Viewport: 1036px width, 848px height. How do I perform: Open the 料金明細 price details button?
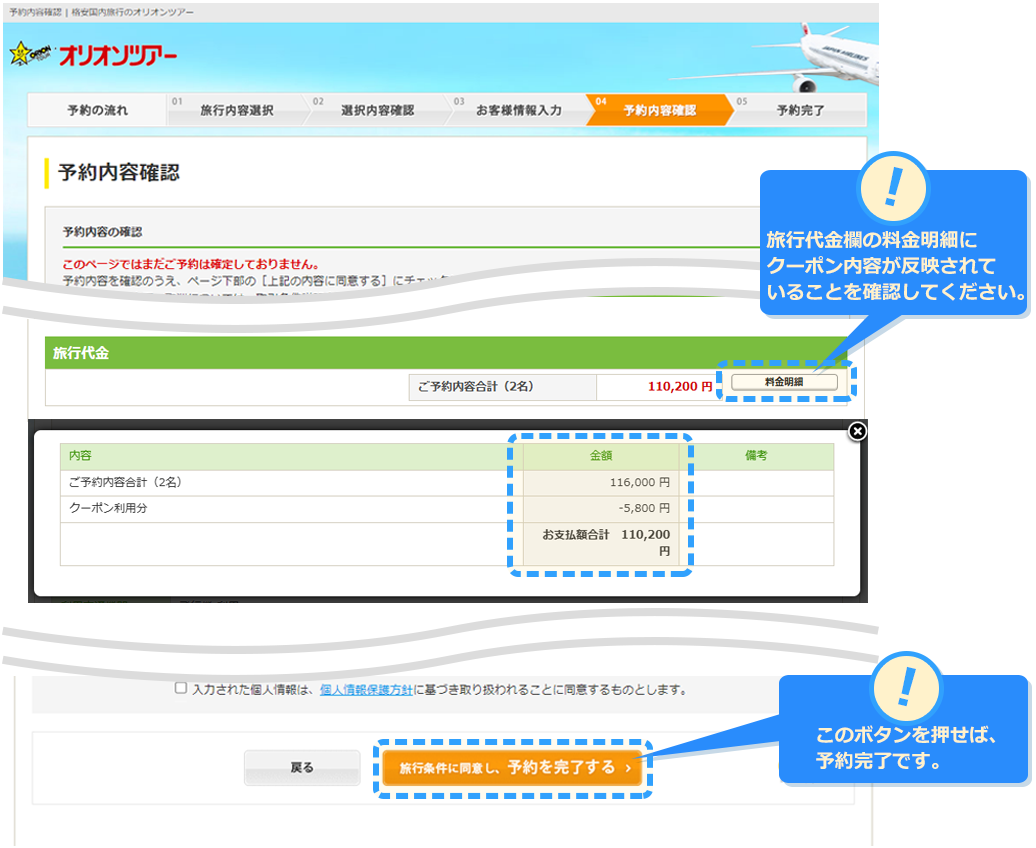point(784,382)
